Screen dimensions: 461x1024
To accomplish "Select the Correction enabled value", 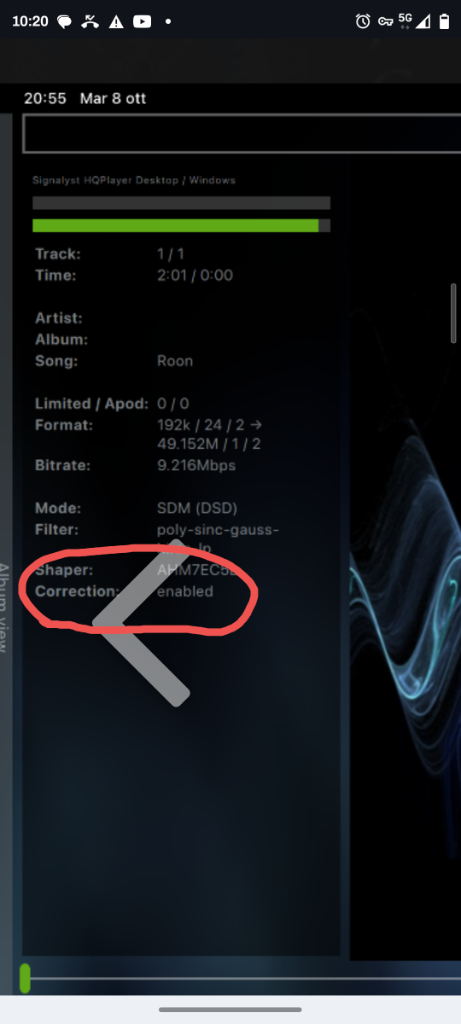I will 185,591.
